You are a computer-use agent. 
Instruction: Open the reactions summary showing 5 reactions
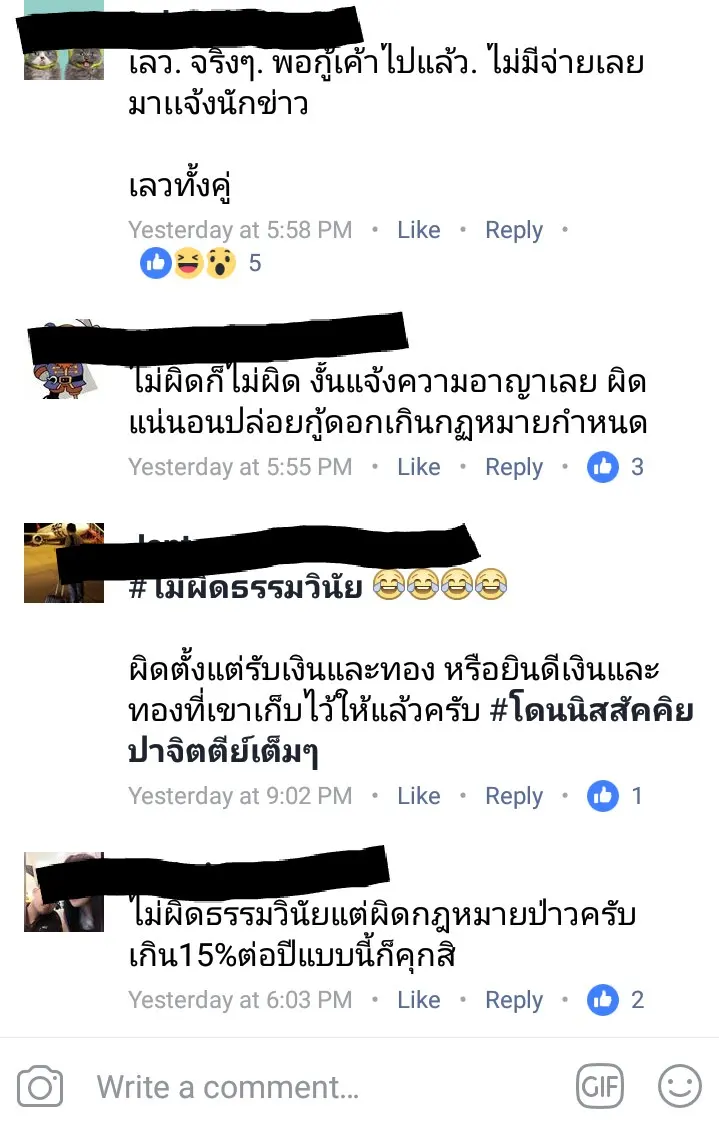click(200, 263)
